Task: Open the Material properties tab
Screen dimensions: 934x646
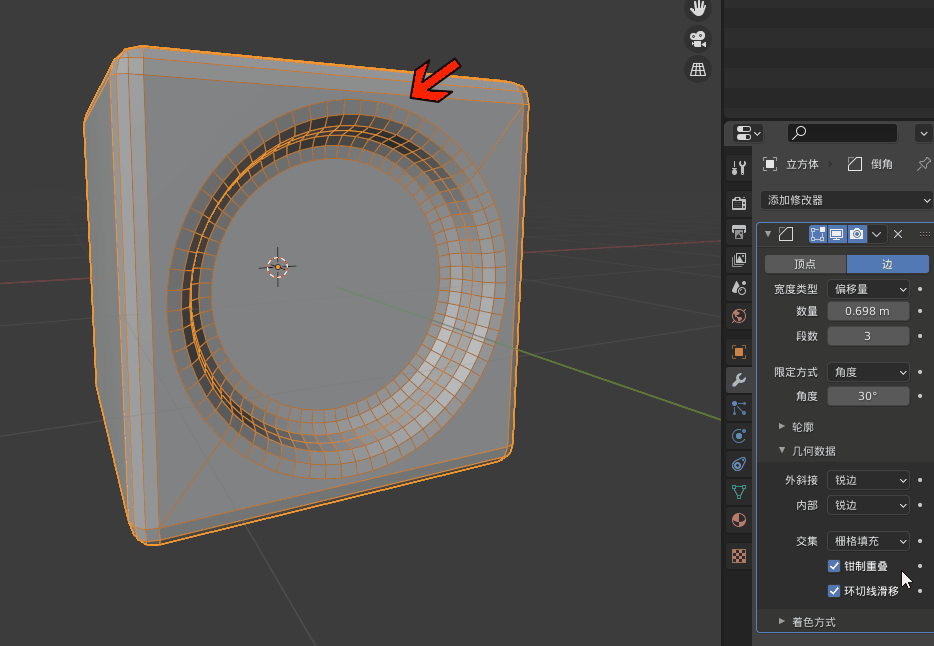Action: coord(739,520)
